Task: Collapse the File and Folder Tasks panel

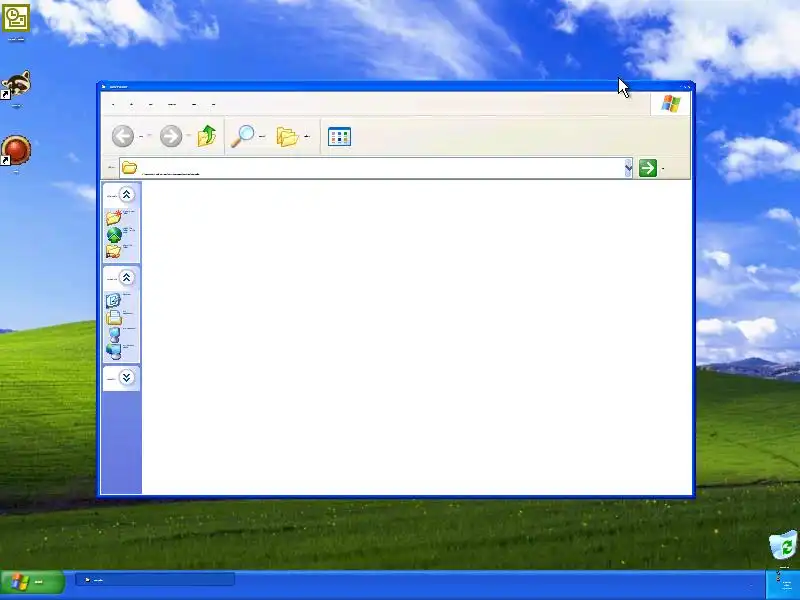Action: [x=126, y=194]
